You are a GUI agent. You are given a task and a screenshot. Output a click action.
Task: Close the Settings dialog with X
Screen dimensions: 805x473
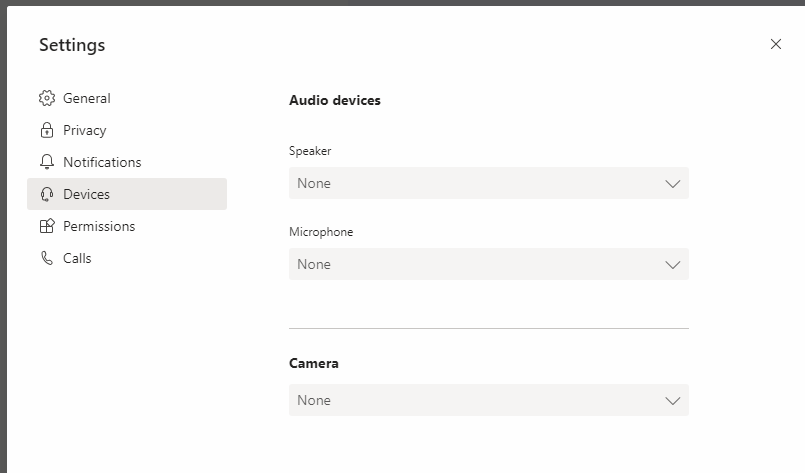[776, 44]
